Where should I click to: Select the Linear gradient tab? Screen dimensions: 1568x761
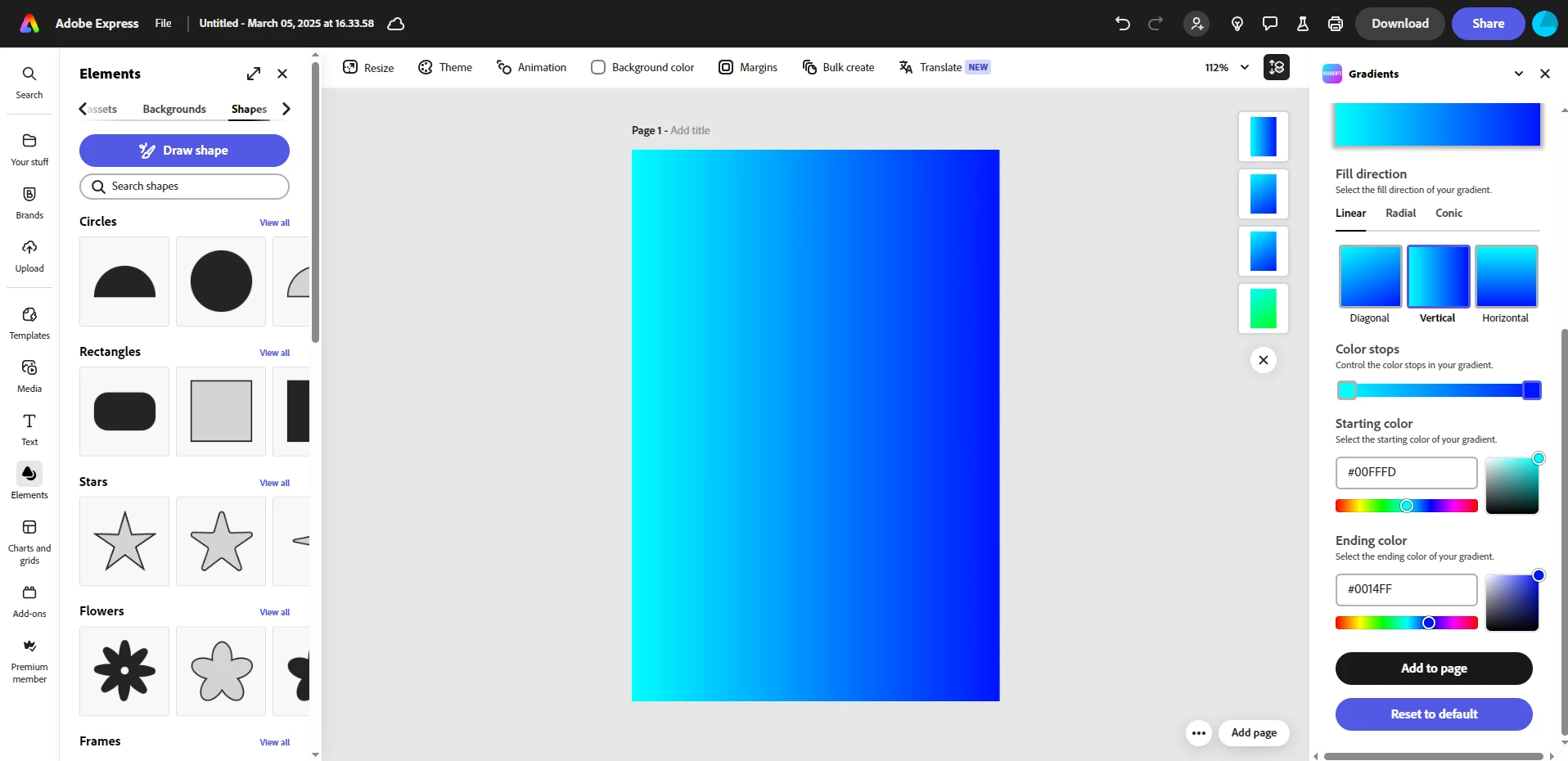tap(1351, 213)
